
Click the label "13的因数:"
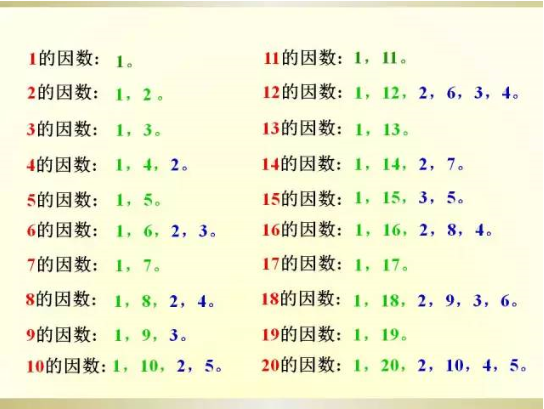pyautogui.click(x=302, y=128)
